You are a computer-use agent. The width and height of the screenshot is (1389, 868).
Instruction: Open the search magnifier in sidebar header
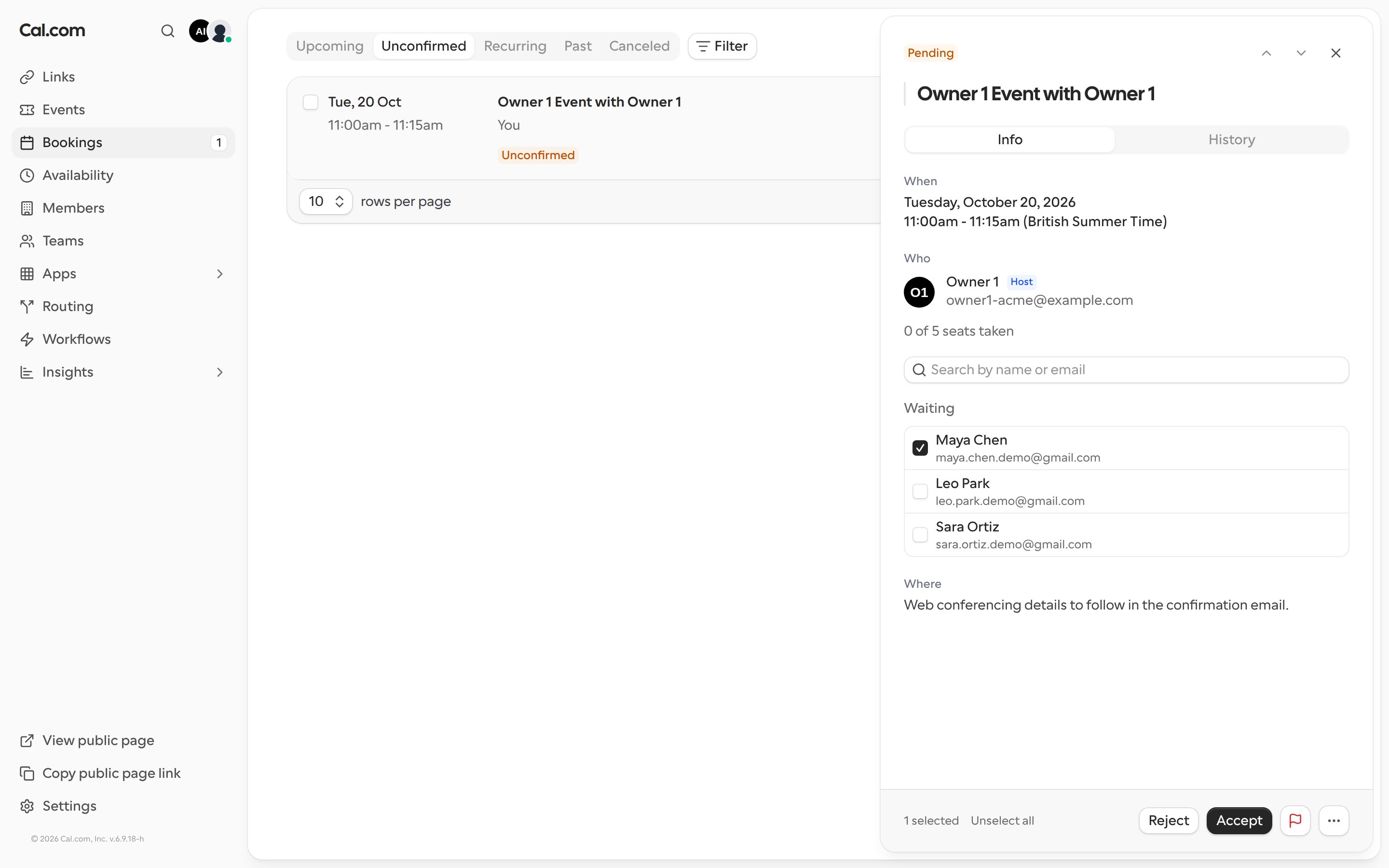167,31
